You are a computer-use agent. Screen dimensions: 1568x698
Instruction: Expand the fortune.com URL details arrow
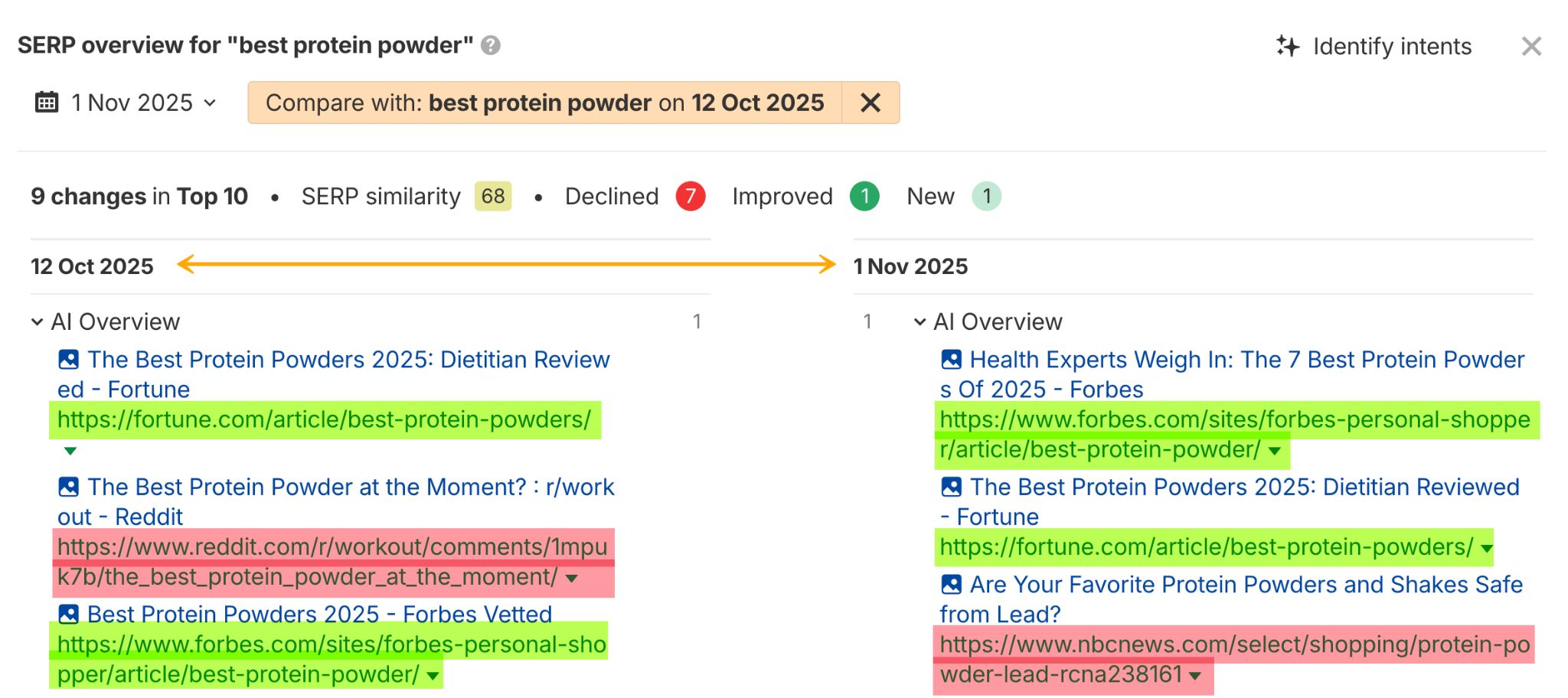click(x=69, y=452)
